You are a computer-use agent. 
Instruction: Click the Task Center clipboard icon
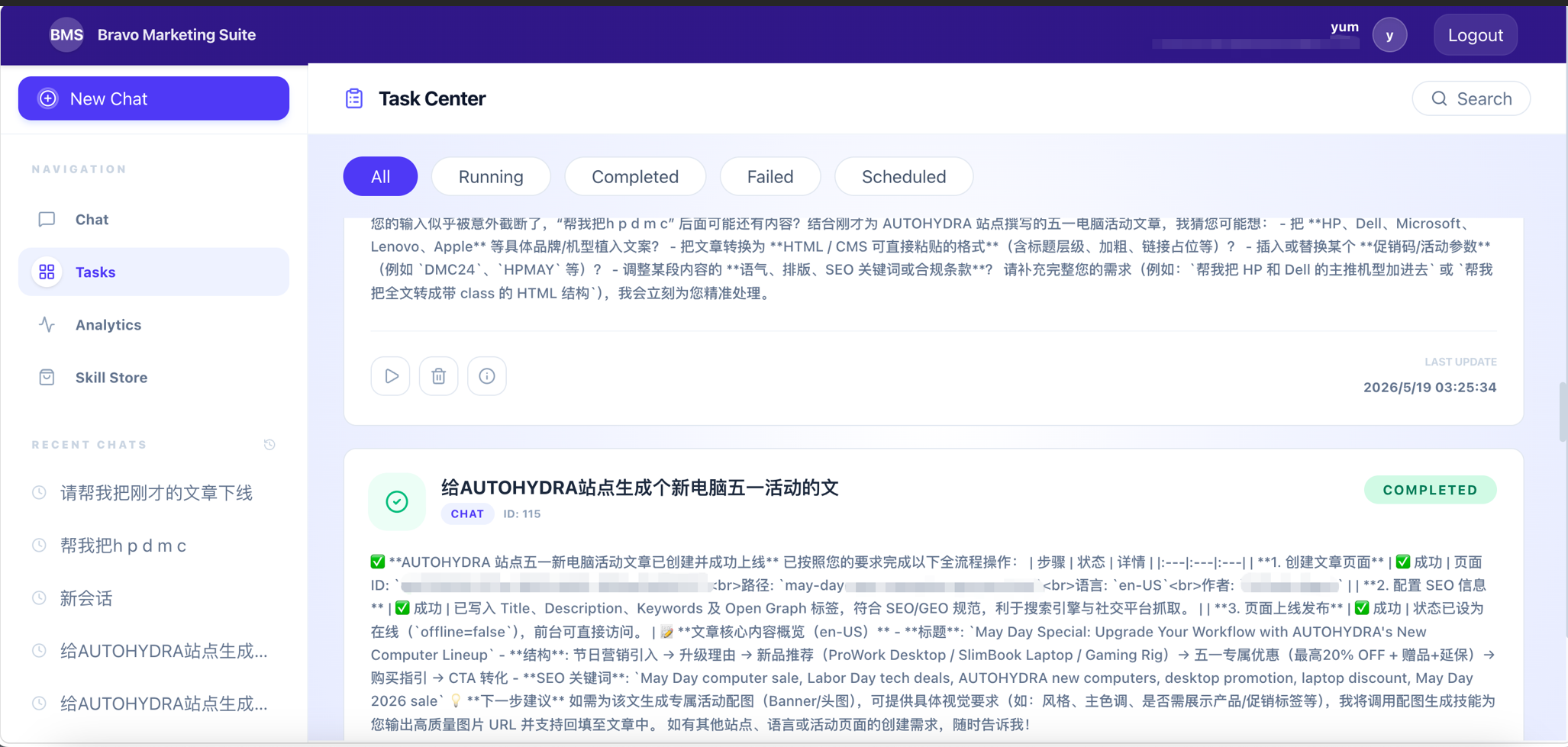pyautogui.click(x=354, y=98)
